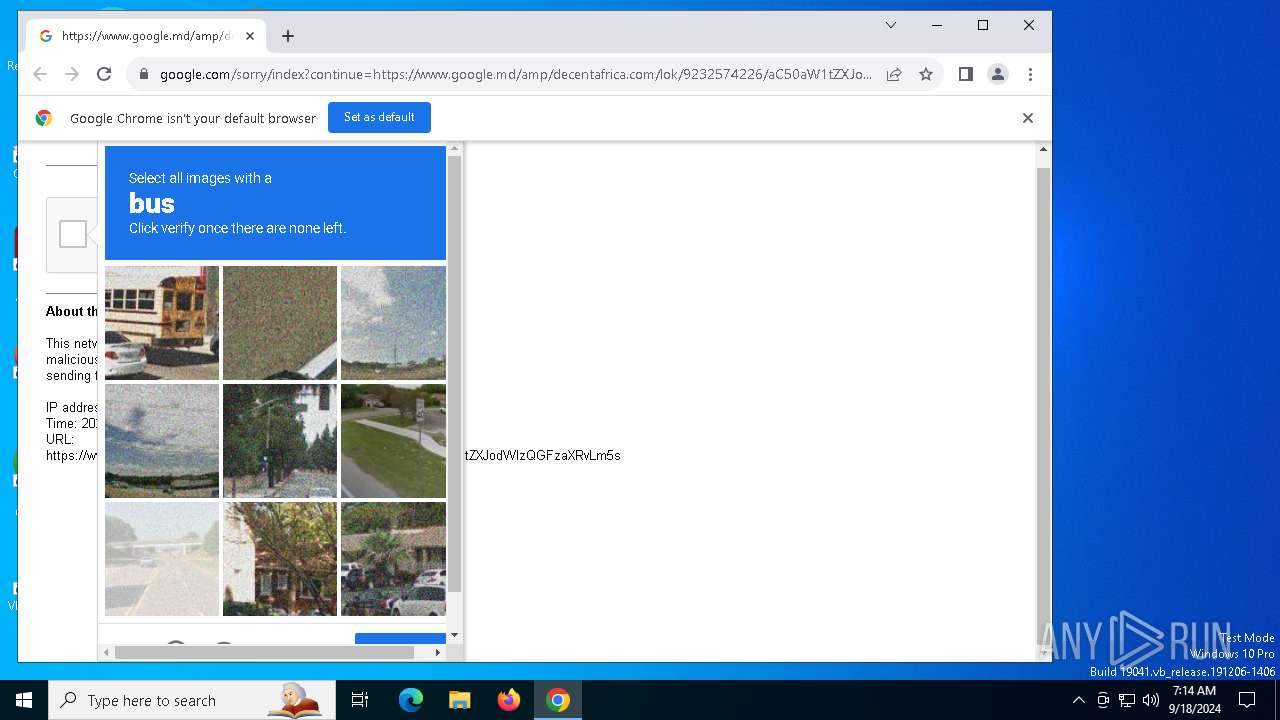1280x720 pixels.
Task: Open the side panel icon
Action: click(966, 74)
